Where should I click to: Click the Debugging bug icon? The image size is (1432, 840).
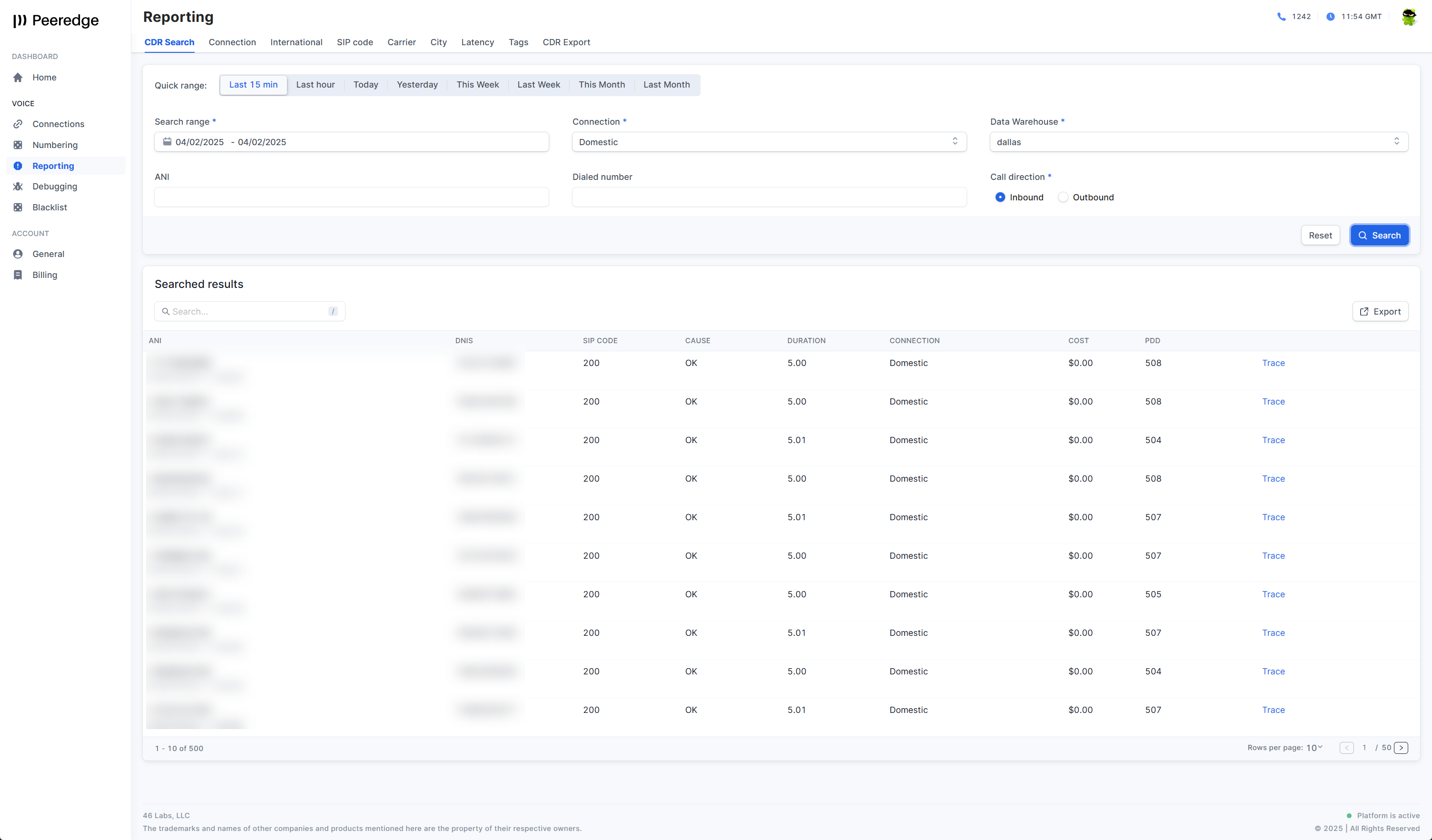pos(18,187)
